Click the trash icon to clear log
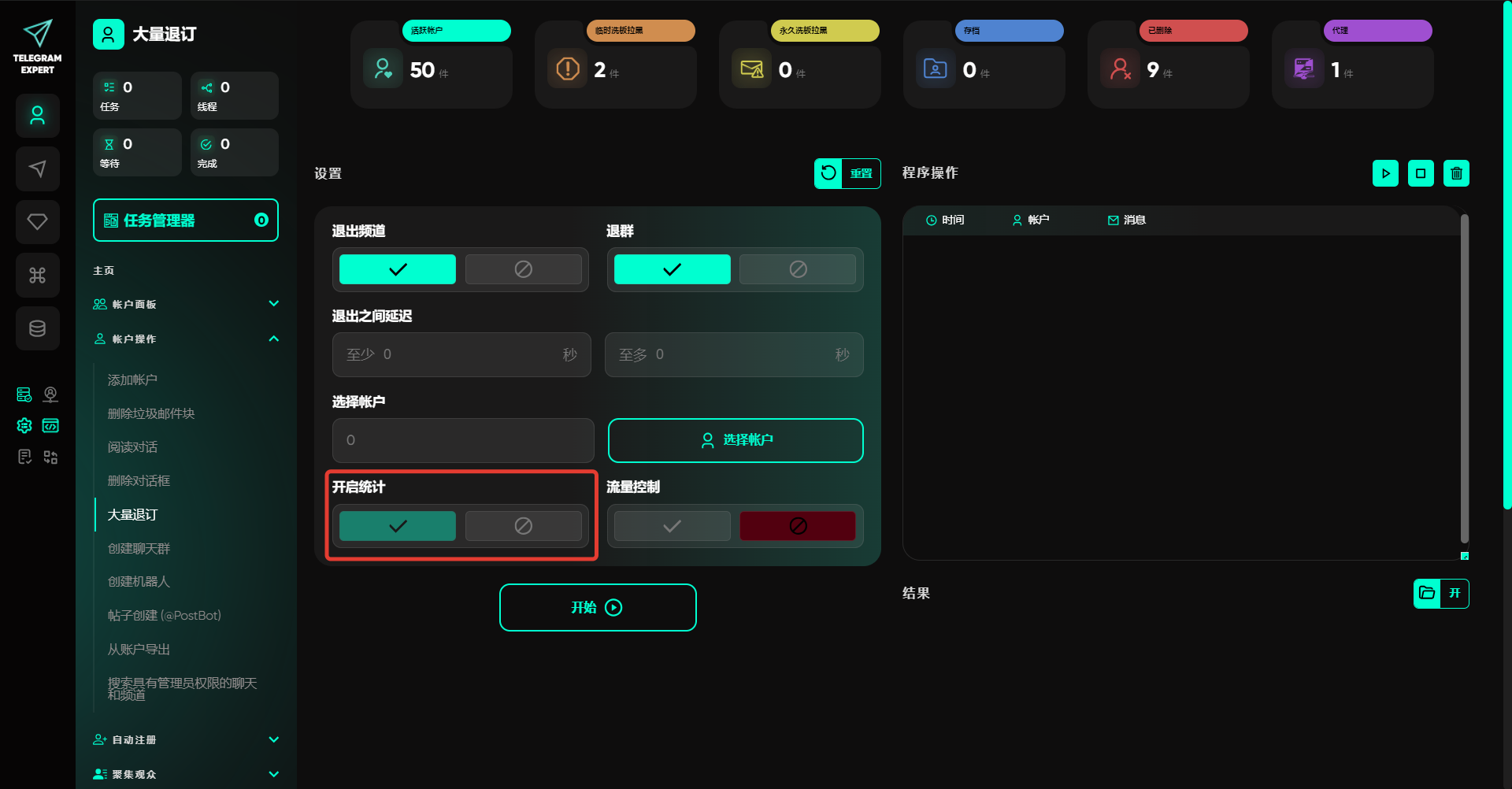 pyautogui.click(x=1456, y=173)
